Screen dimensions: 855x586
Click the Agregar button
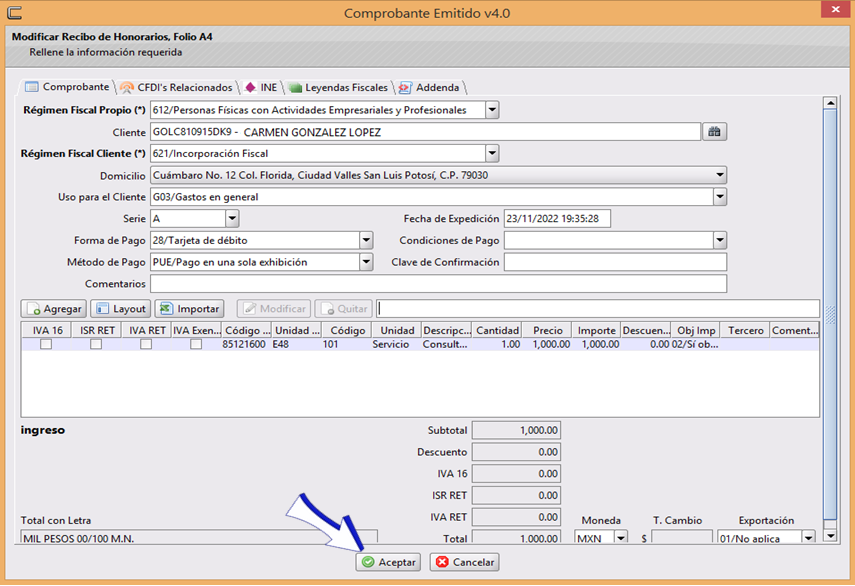point(54,309)
